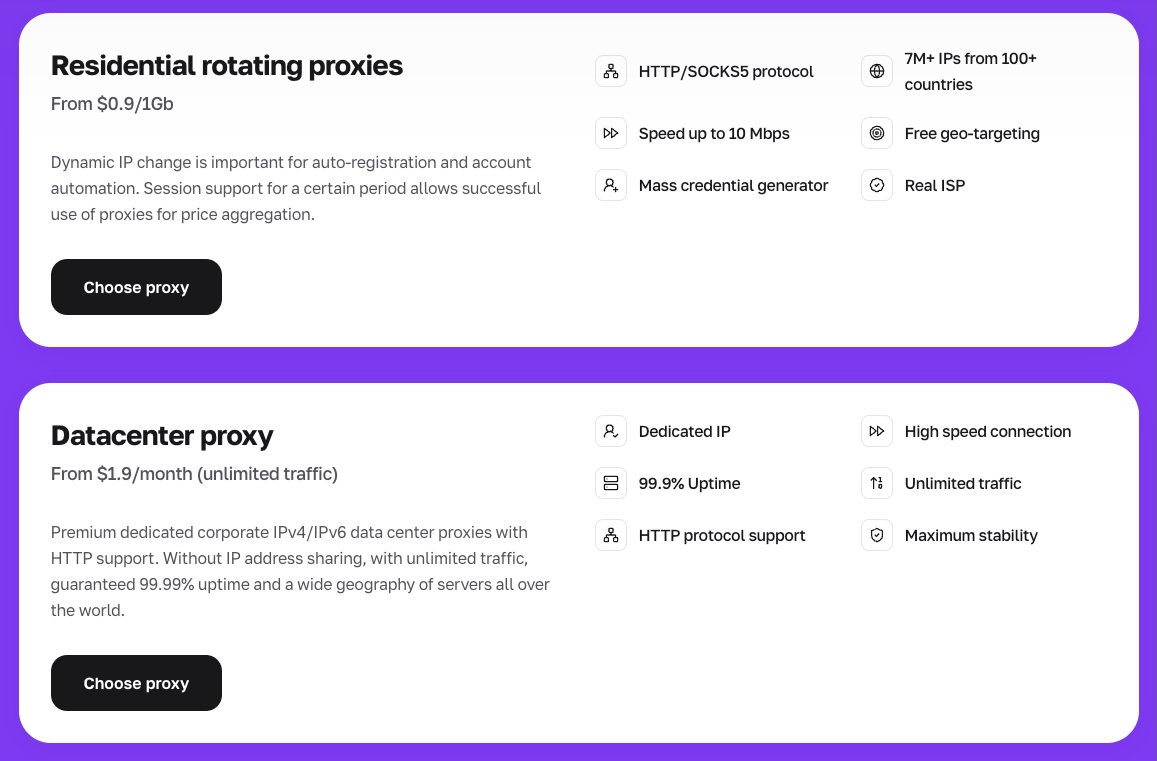1157x761 pixels.
Task: Click the arrows icon for Unlimited traffic
Action: [x=877, y=483]
